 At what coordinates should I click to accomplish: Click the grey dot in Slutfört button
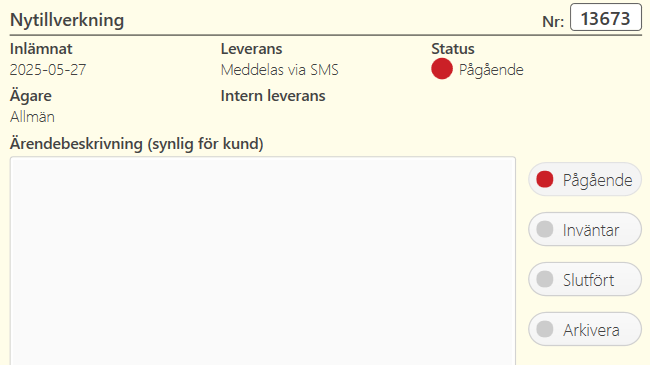pyautogui.click(x=545, y=279)
